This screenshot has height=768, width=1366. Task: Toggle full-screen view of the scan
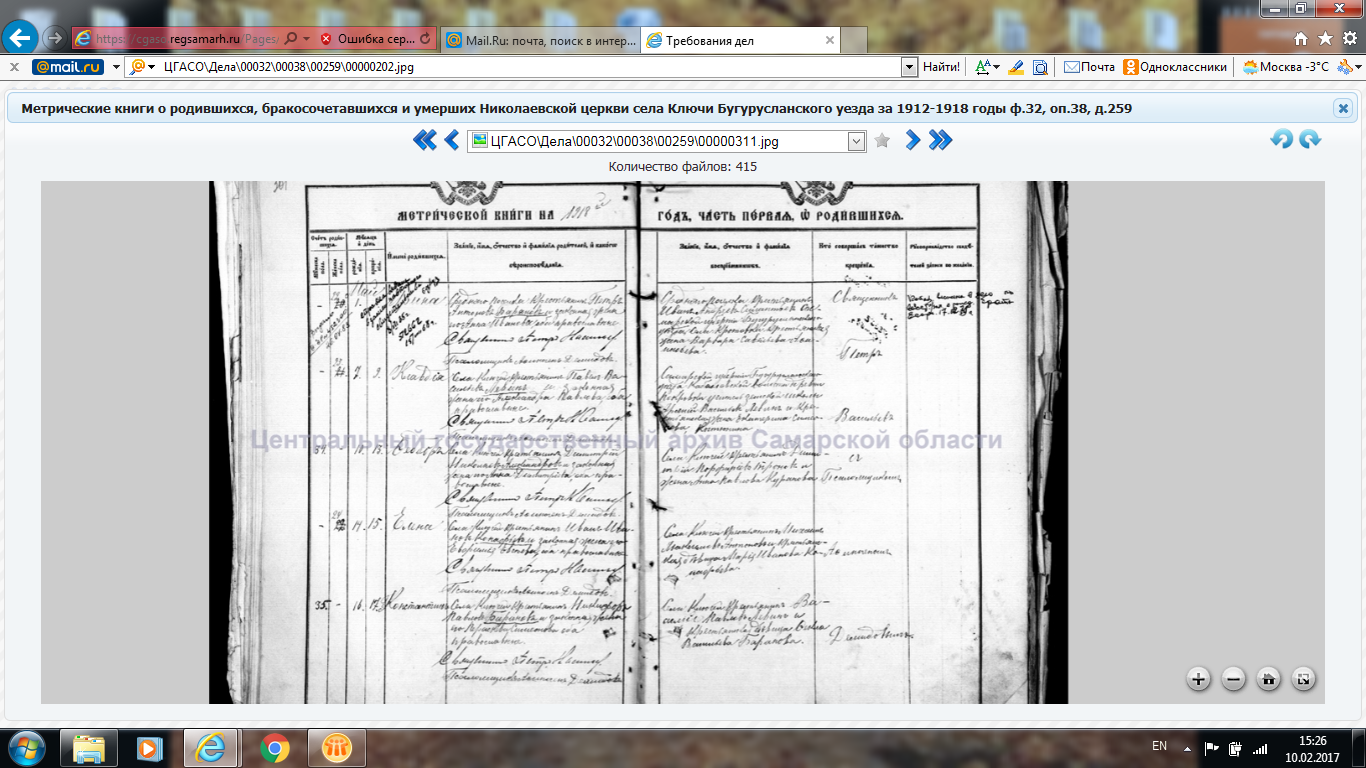click(1303, 680)
